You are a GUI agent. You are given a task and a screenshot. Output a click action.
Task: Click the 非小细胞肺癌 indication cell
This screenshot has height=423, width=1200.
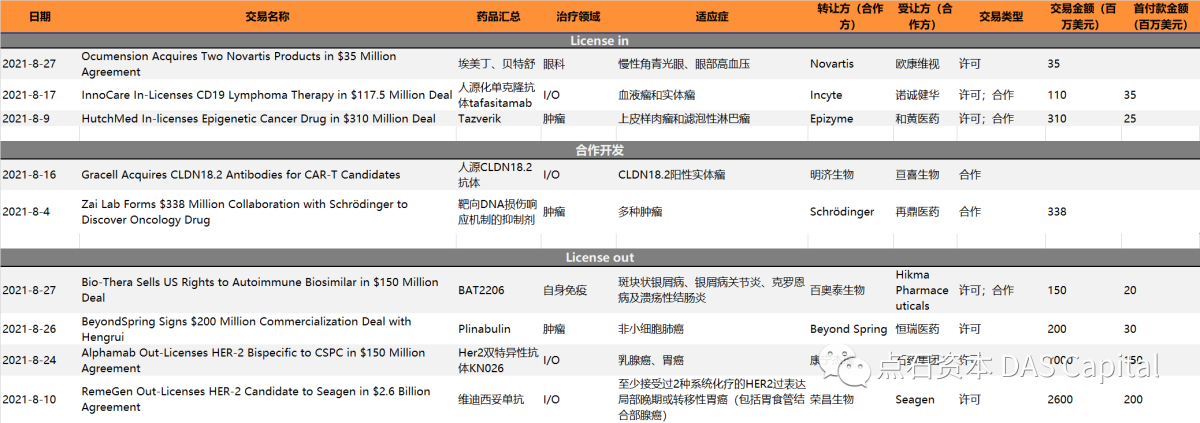[652, 329]
